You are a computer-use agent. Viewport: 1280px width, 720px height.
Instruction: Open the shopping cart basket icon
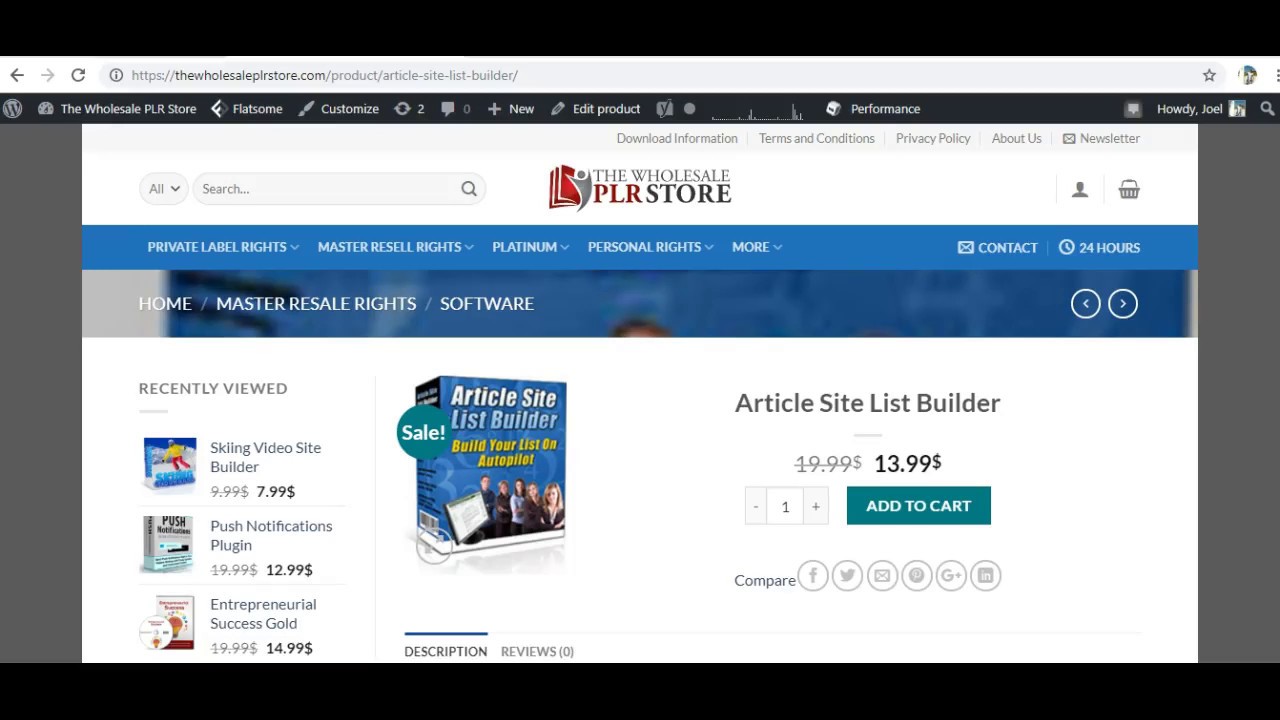coord(1129,189)
